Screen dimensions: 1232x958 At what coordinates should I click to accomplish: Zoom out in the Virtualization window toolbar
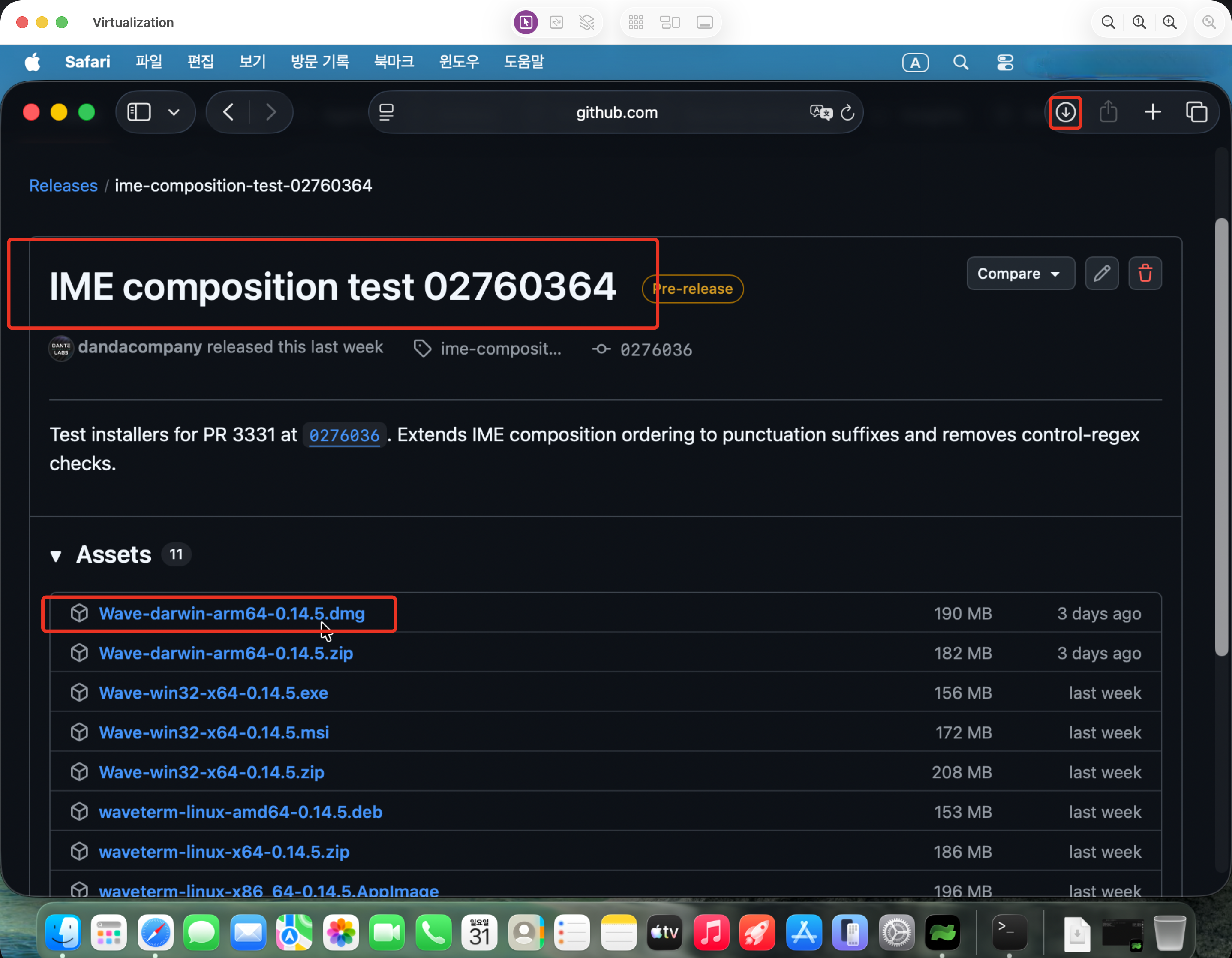click(1108, 23)
